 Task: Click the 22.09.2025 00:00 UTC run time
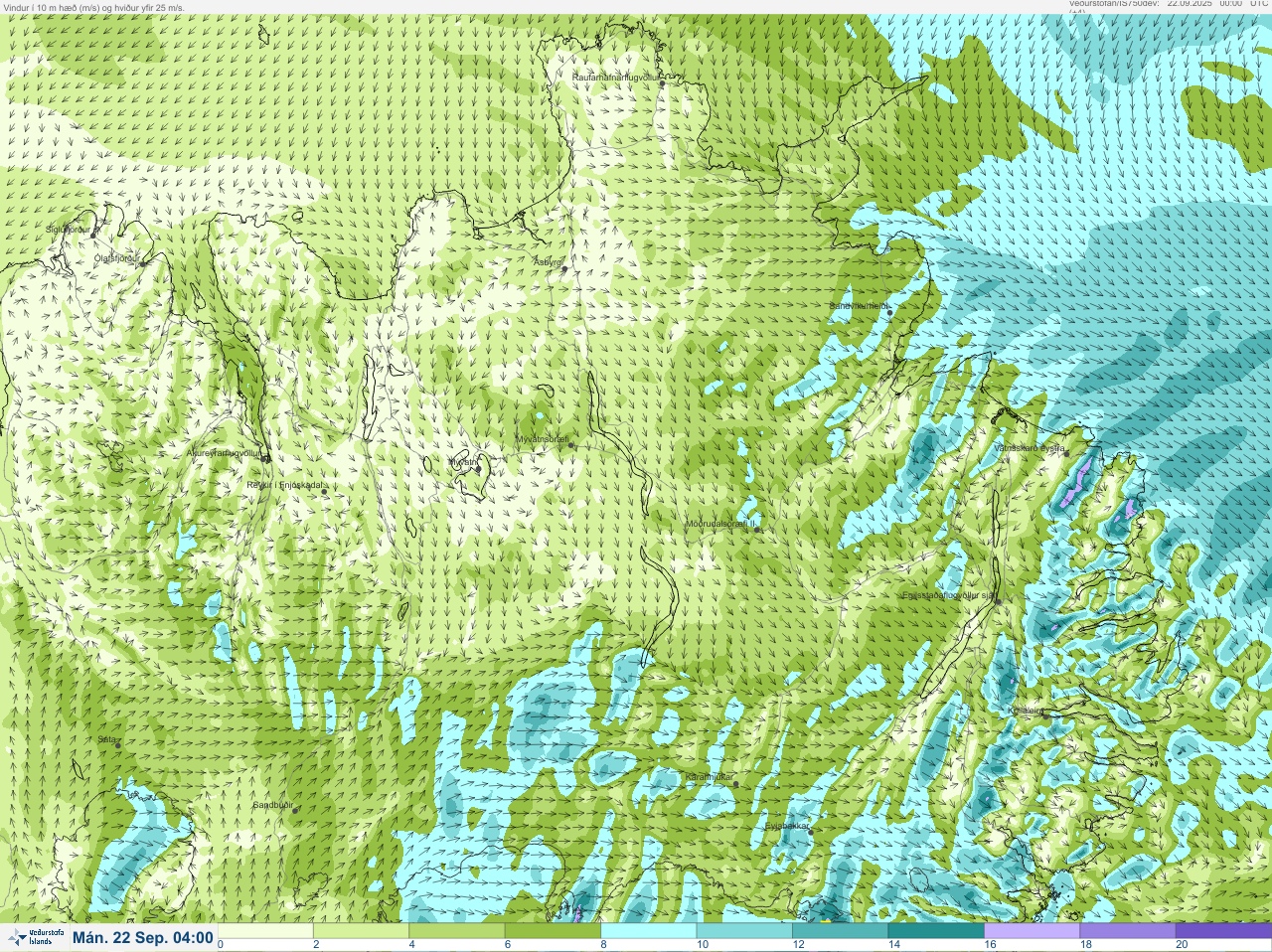tap(1217, 4)
